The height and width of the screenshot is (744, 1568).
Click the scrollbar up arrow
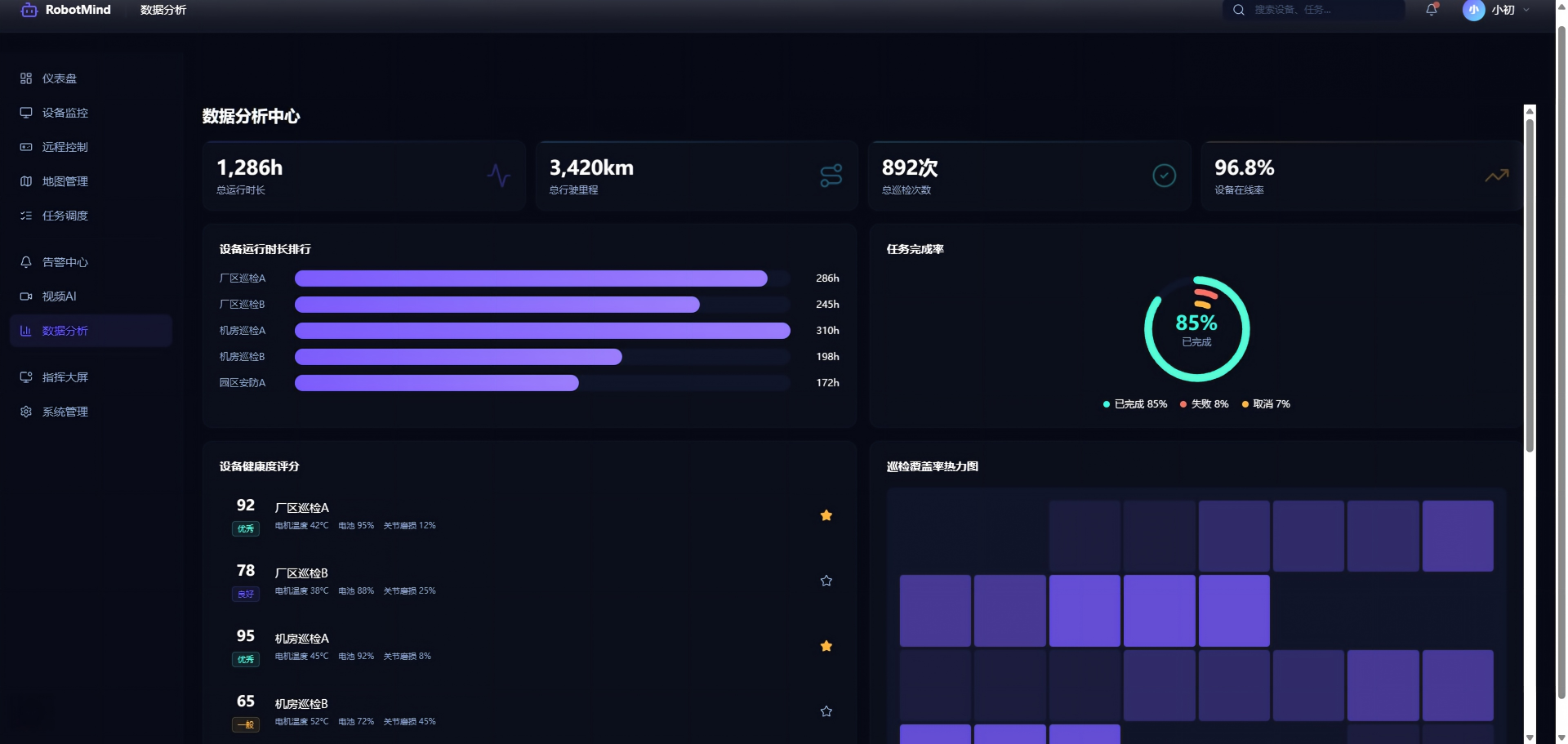1530,110
